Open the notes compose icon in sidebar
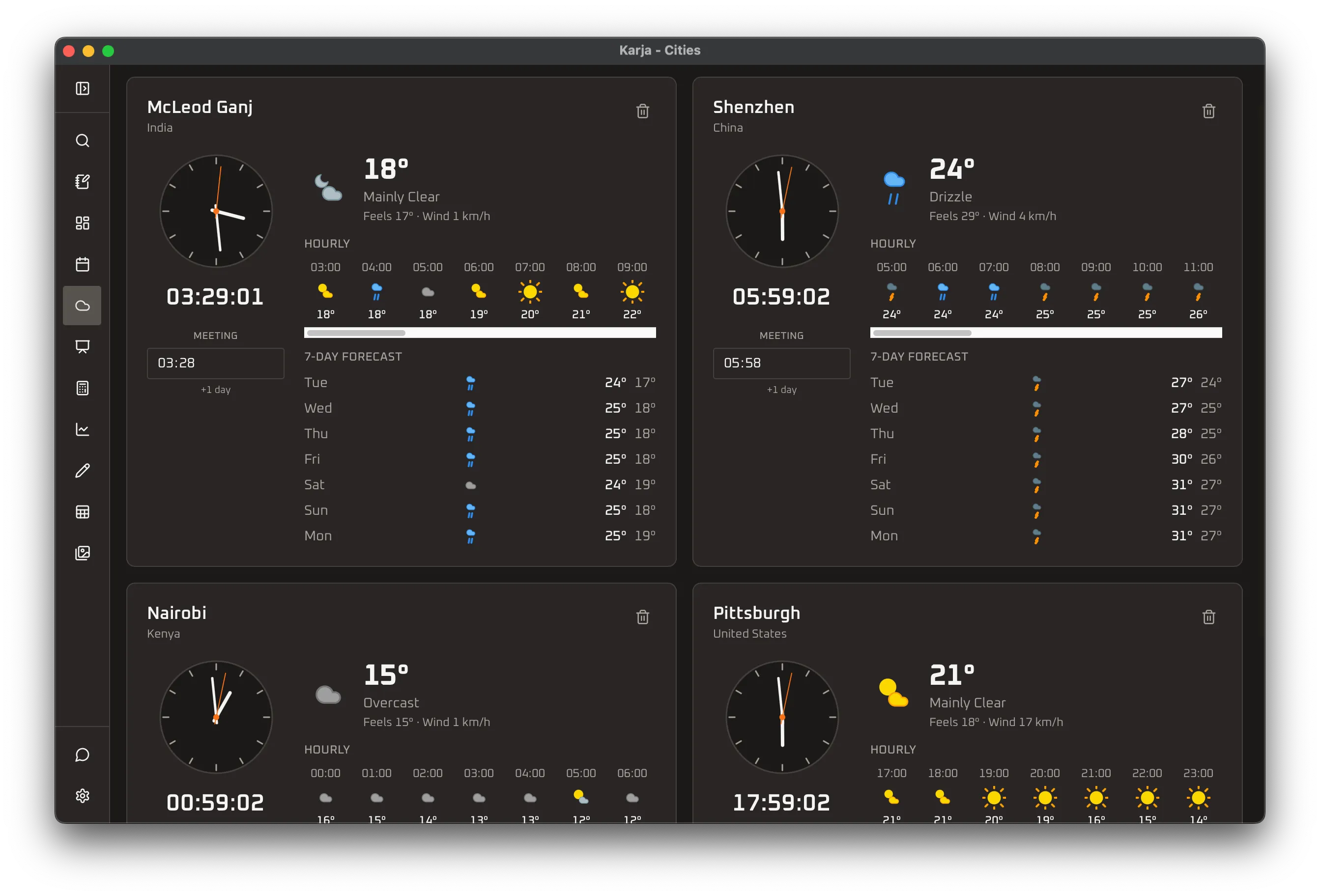Image resolution: width=1320 pixels, height=896 pixels. (x=83, y=182)
